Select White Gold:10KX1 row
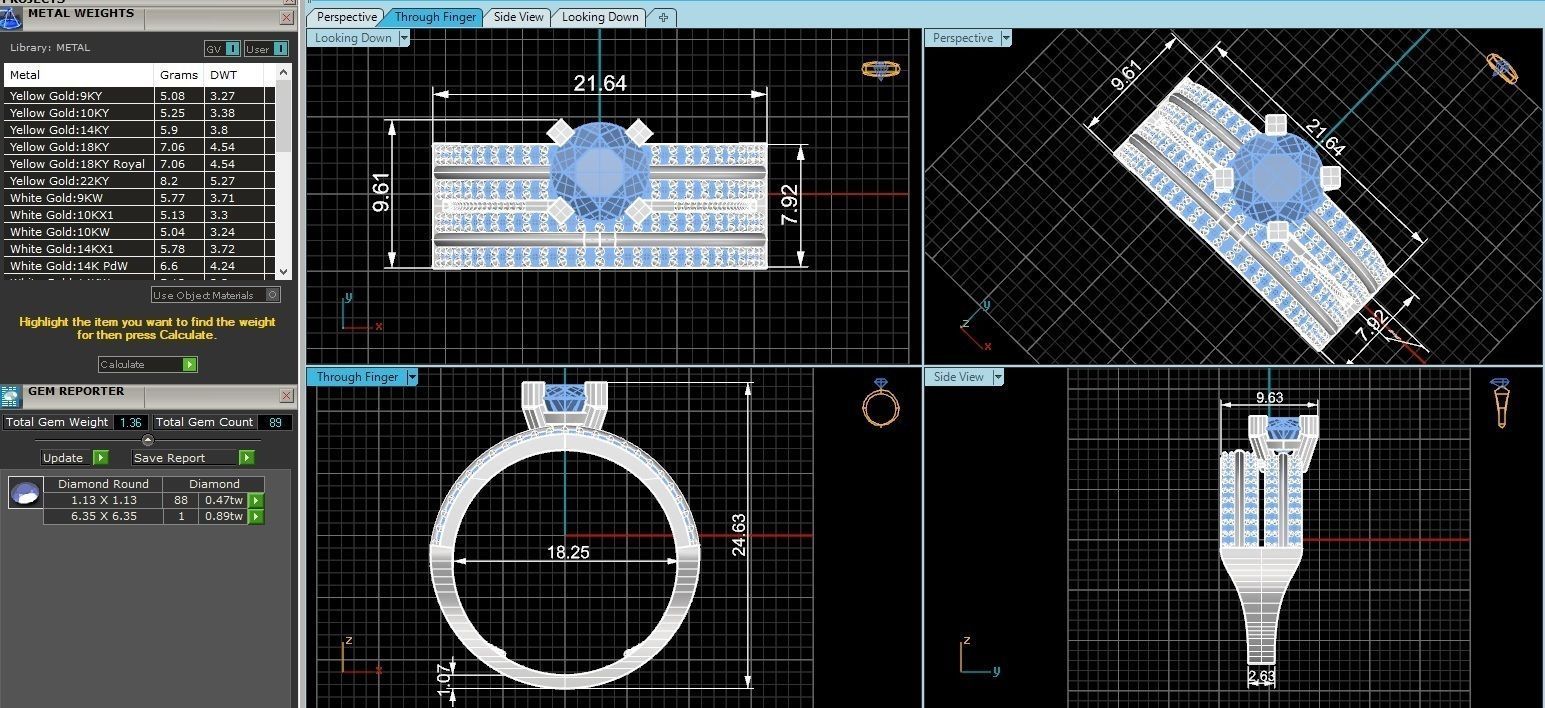This screenshot has width=1545, height=708. coord(139,215)
